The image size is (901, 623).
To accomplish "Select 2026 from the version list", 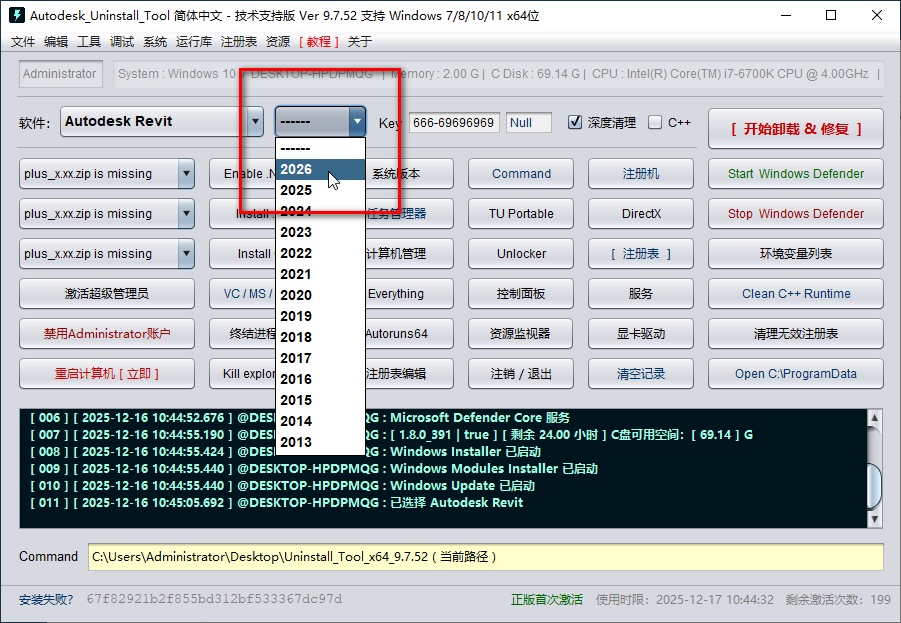I will [x=320, y=169].
